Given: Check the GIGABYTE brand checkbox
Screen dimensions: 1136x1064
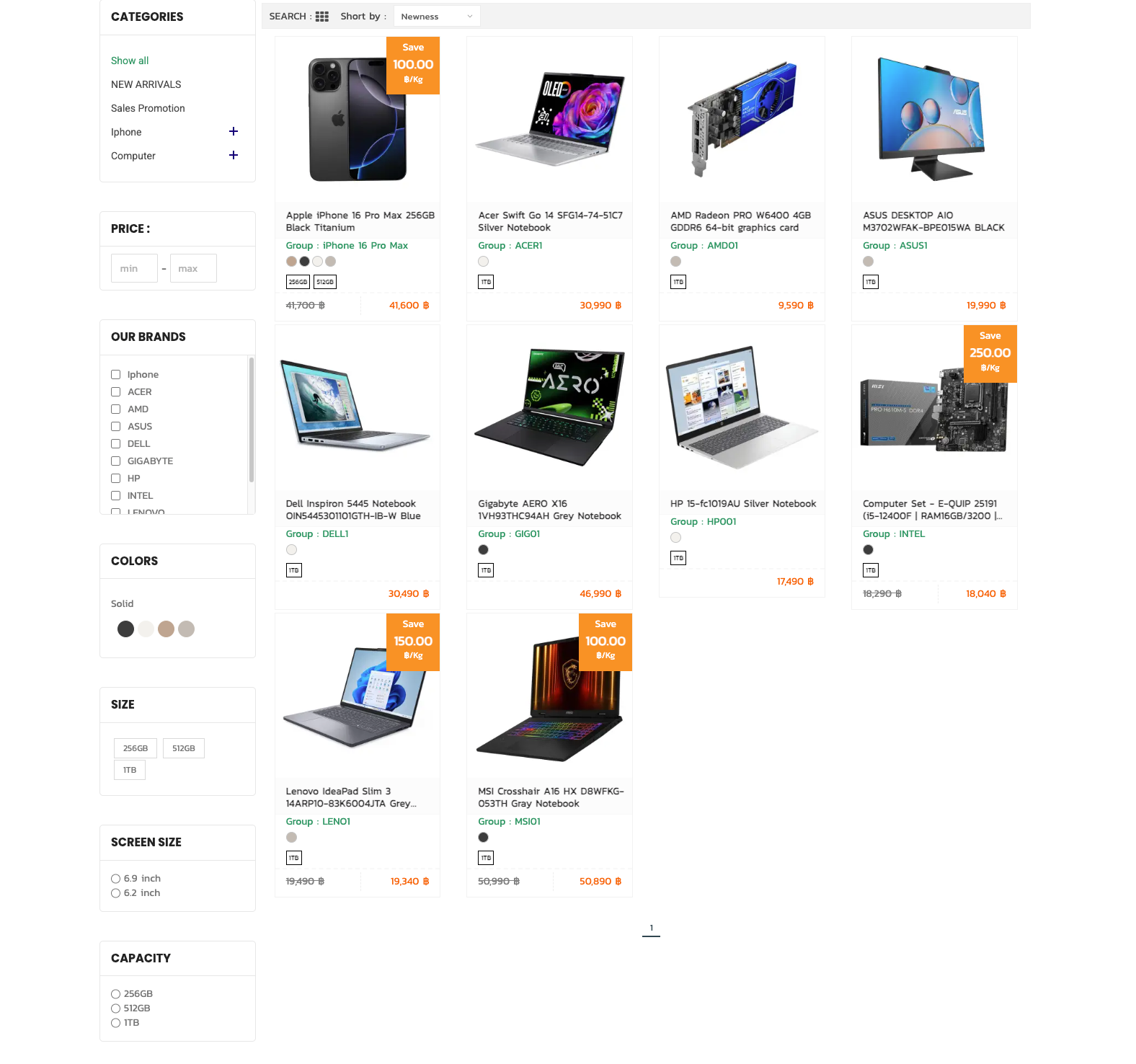Looking at the screenshot, I should 115,461.
